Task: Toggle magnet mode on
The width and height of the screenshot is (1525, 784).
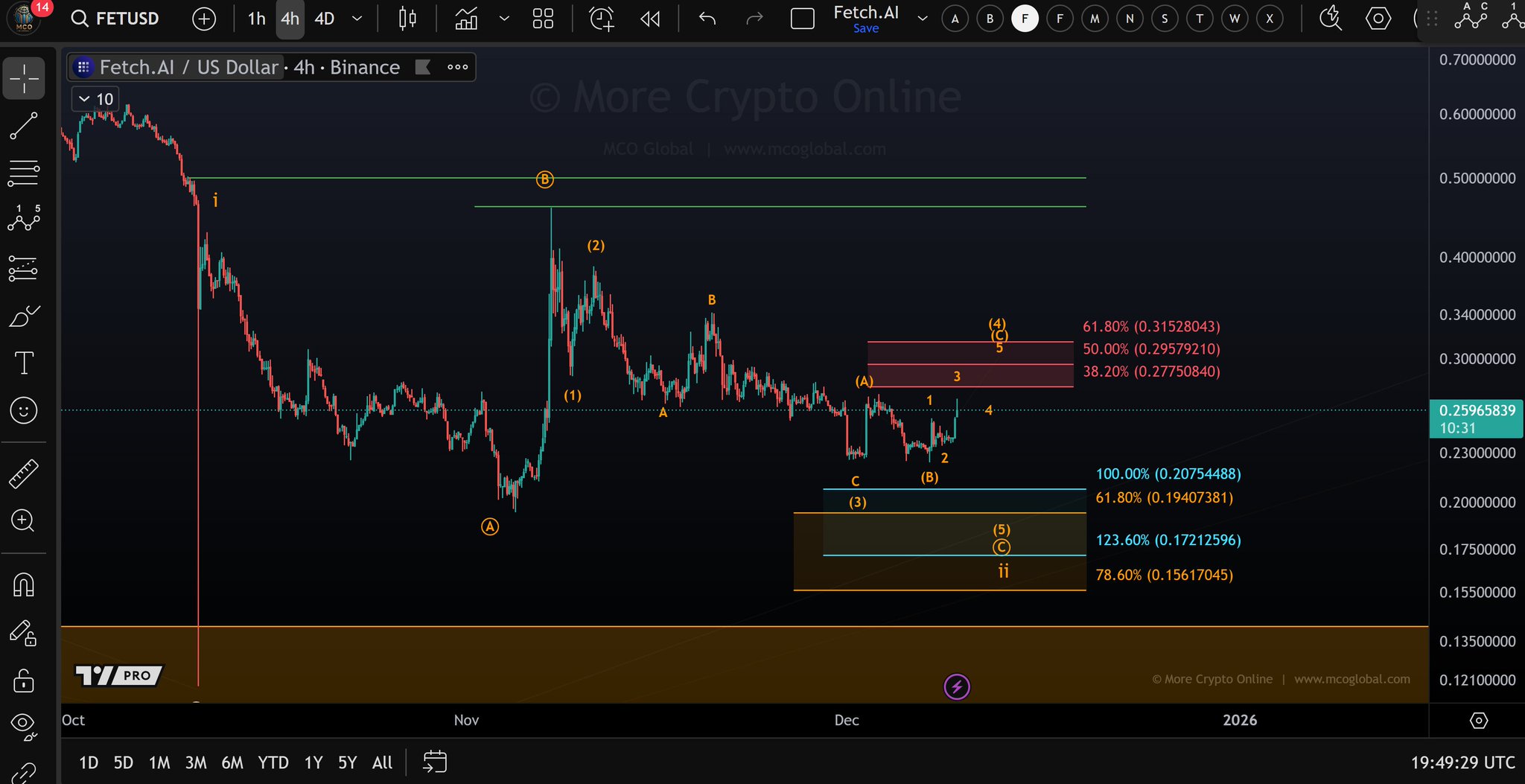Action: (x=23, y=585)
